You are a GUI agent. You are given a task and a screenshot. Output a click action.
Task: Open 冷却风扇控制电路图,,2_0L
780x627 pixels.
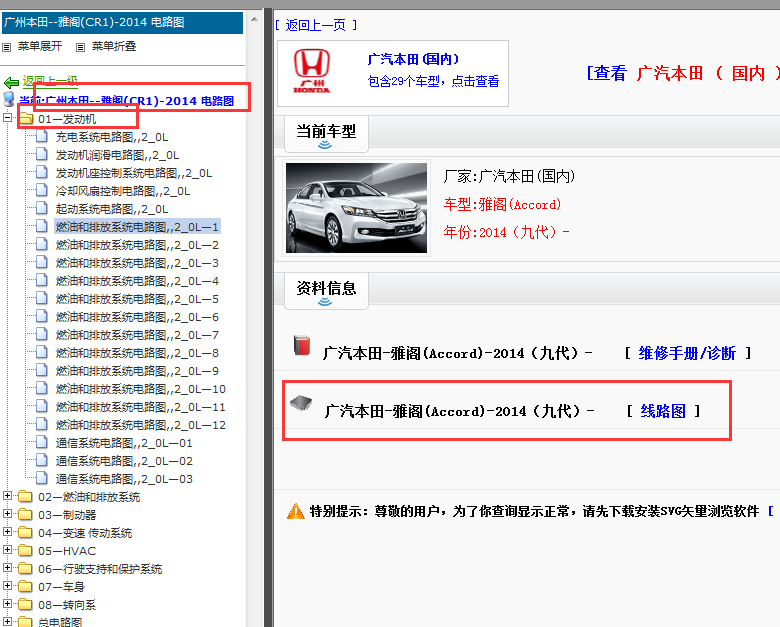(122, 191)
